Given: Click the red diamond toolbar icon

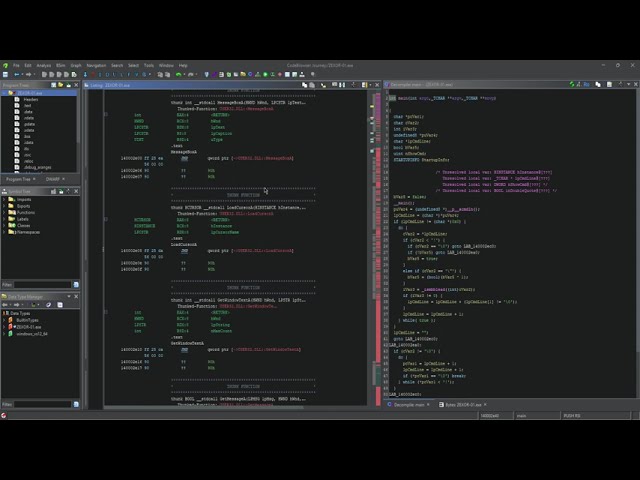Looking at the screenshot, I should [280, 75].
